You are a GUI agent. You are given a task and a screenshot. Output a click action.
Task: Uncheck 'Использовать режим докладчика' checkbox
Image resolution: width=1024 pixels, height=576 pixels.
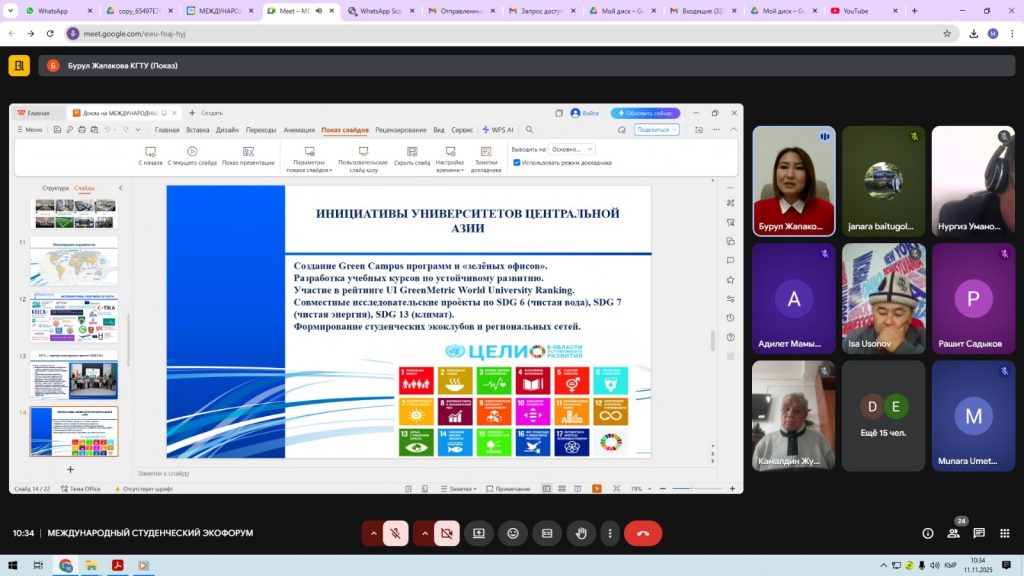pyautogui.click(x=516, y=162)
